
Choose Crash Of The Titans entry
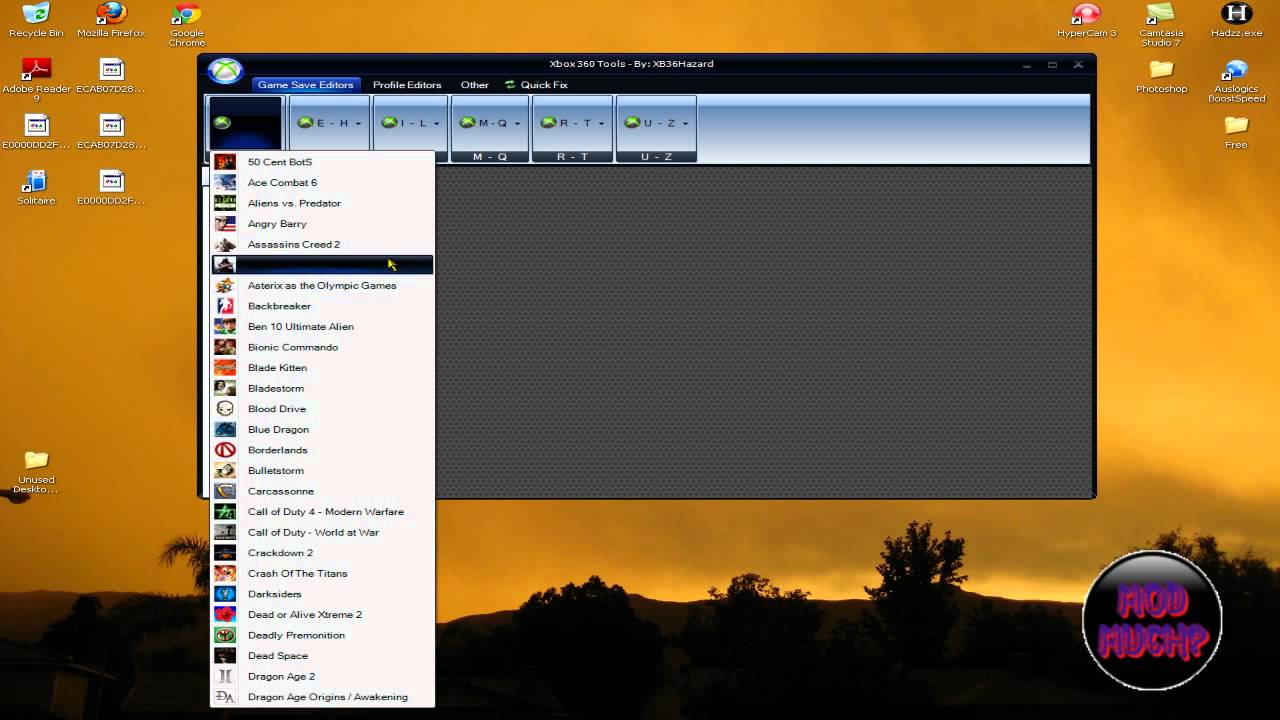pos(322,573)
